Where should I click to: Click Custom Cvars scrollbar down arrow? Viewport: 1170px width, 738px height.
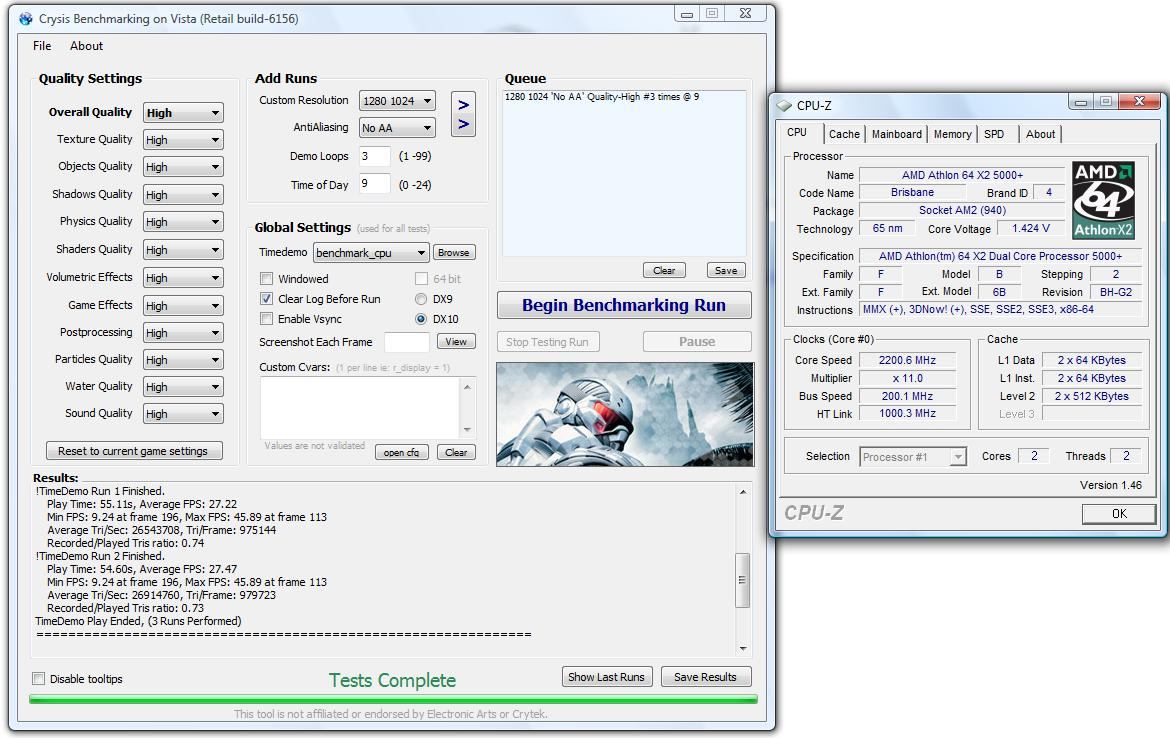[x=468, y=430]
